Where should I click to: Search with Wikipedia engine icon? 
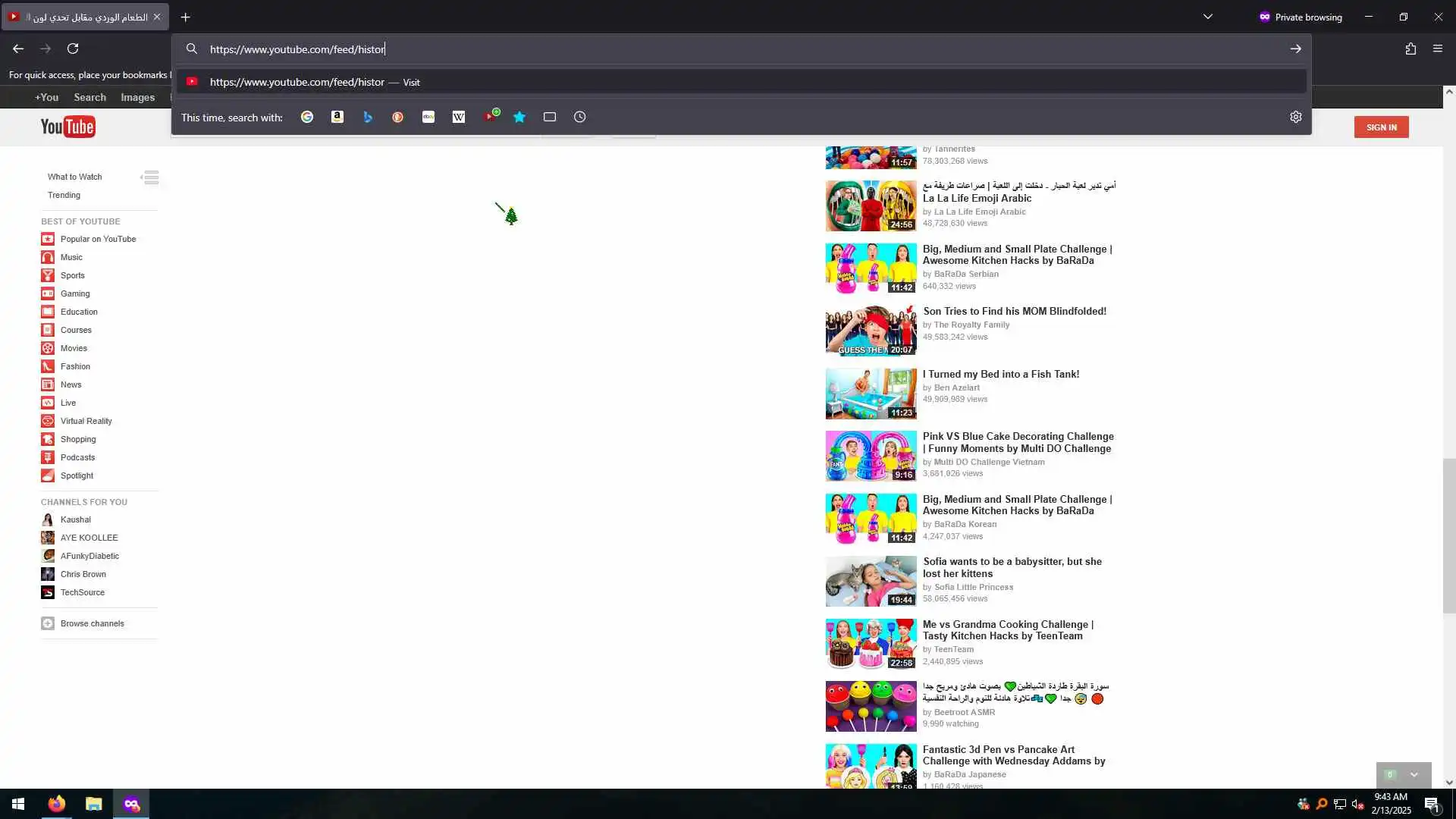pyautogui.click(x=459, y=117)
